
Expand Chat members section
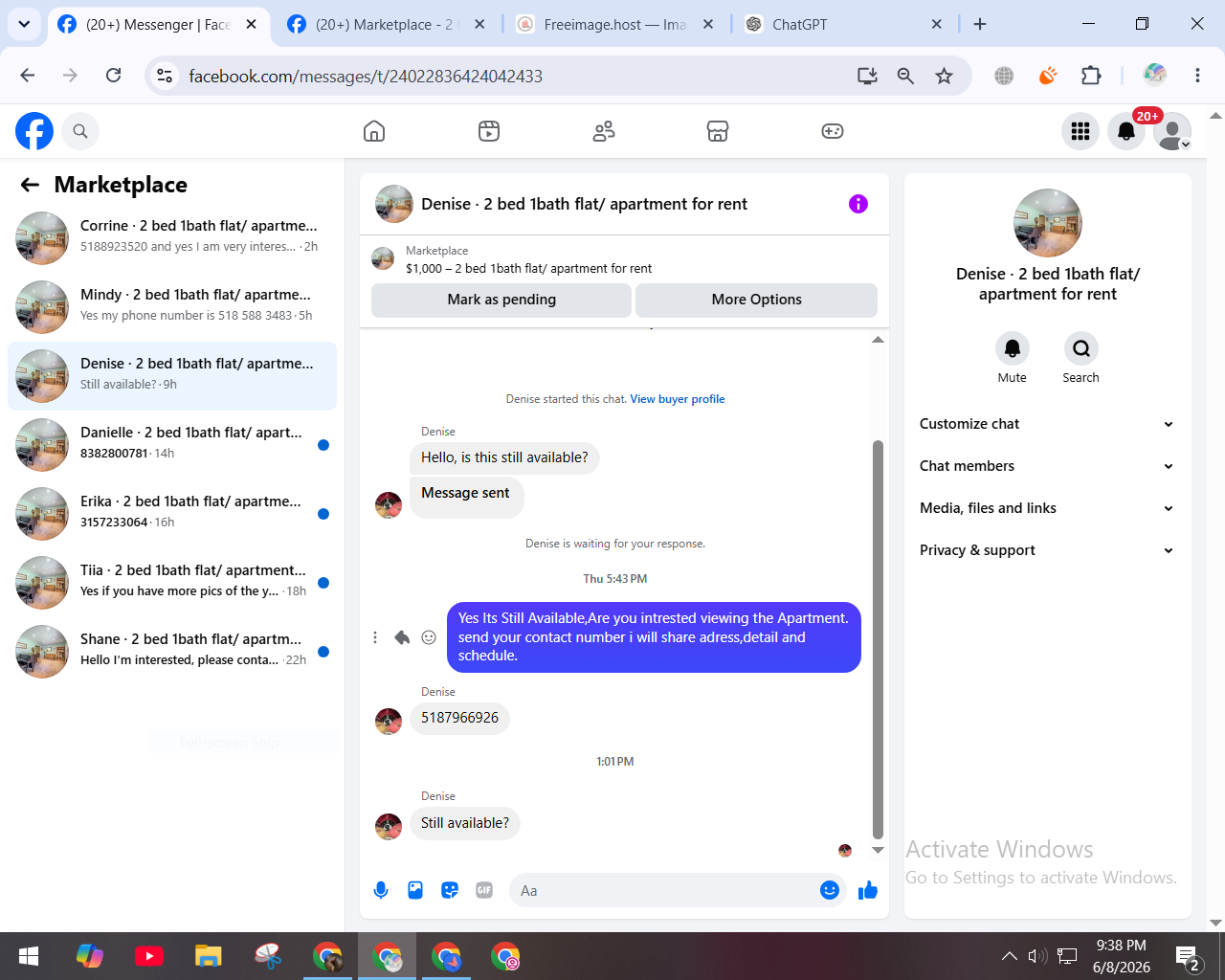pos(1047,466)
